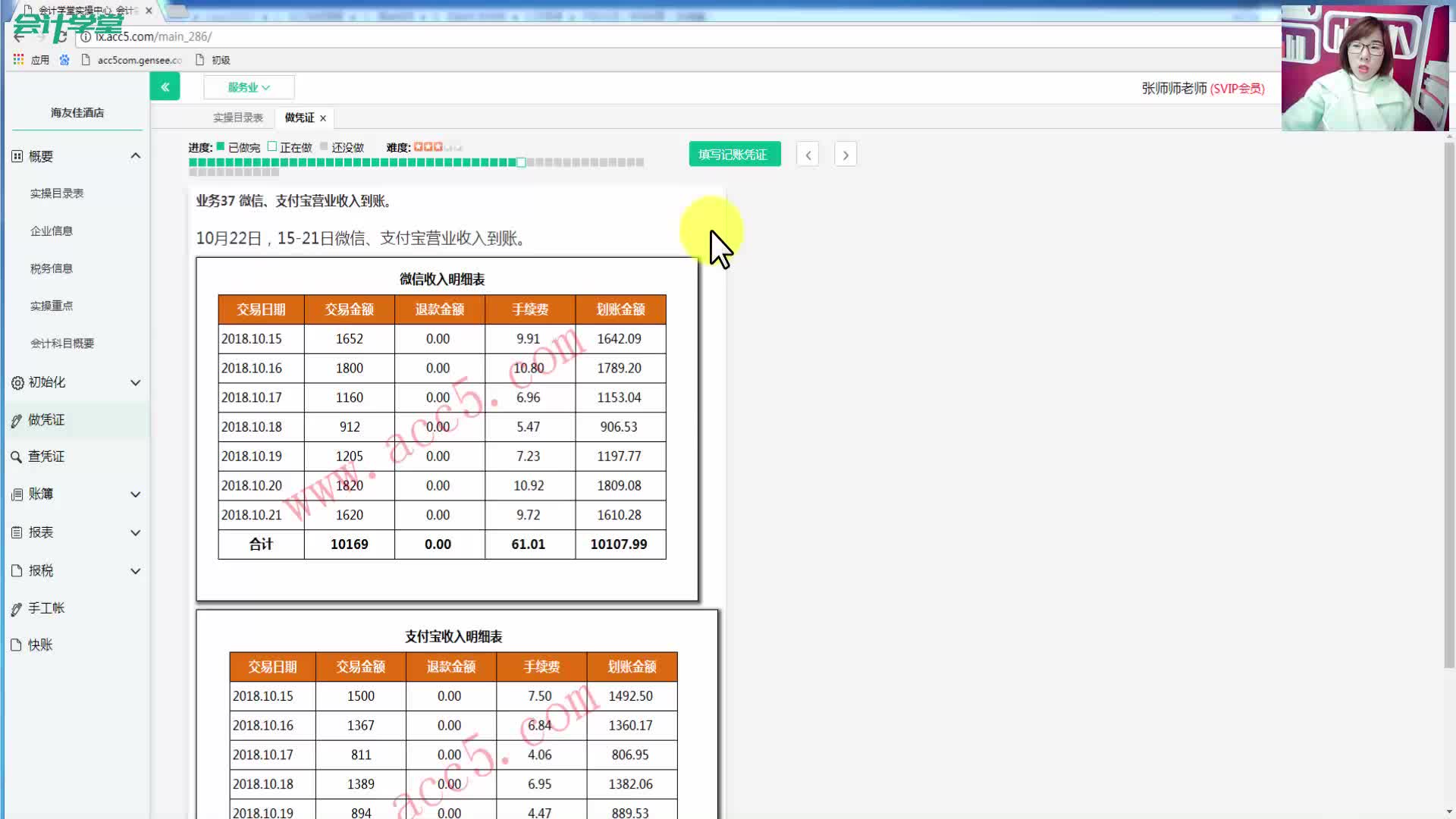Click the heading 业务37 微信、支付宝营业收入到账

294,201
